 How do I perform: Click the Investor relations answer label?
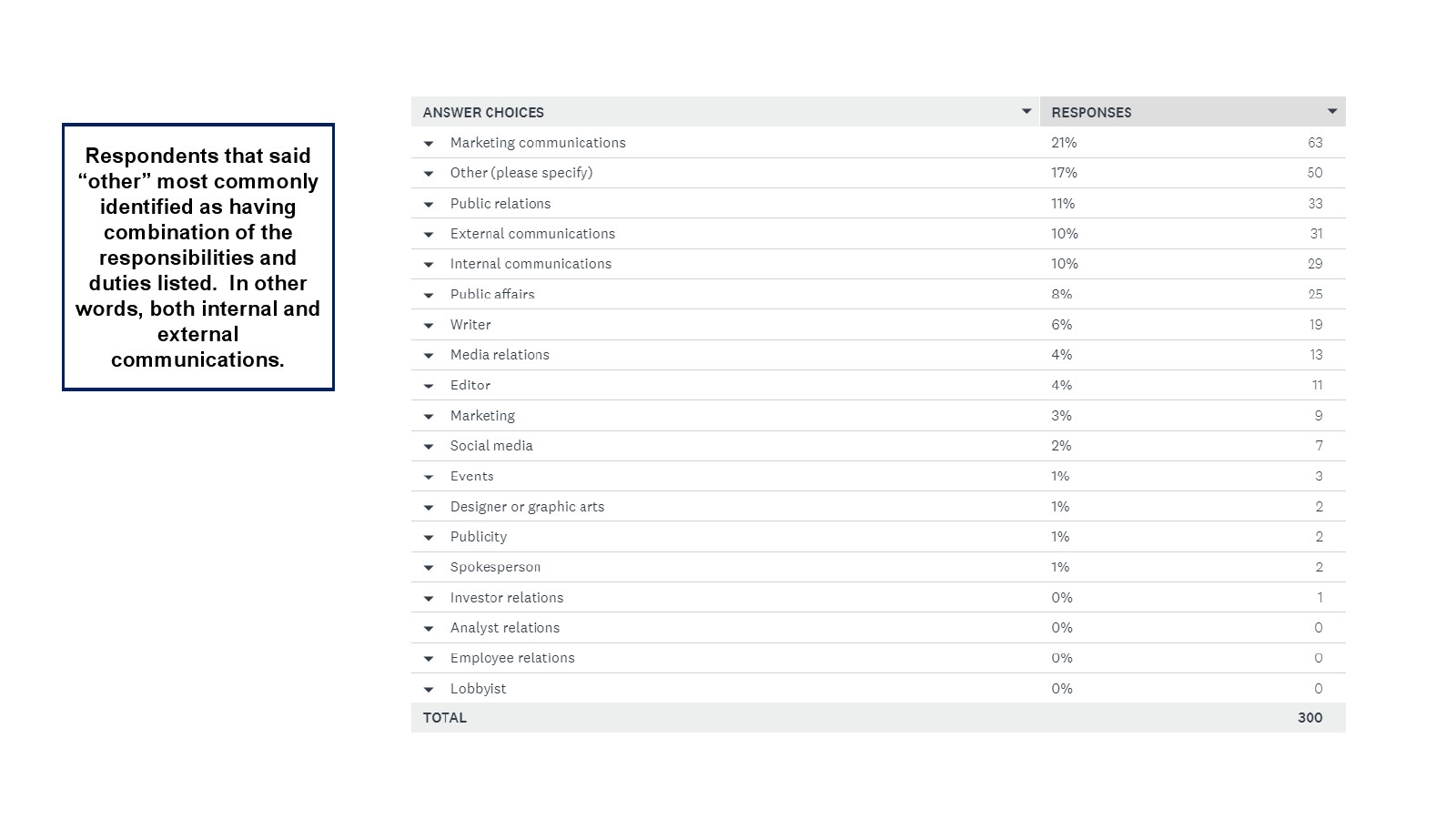[x=507, y=598]
